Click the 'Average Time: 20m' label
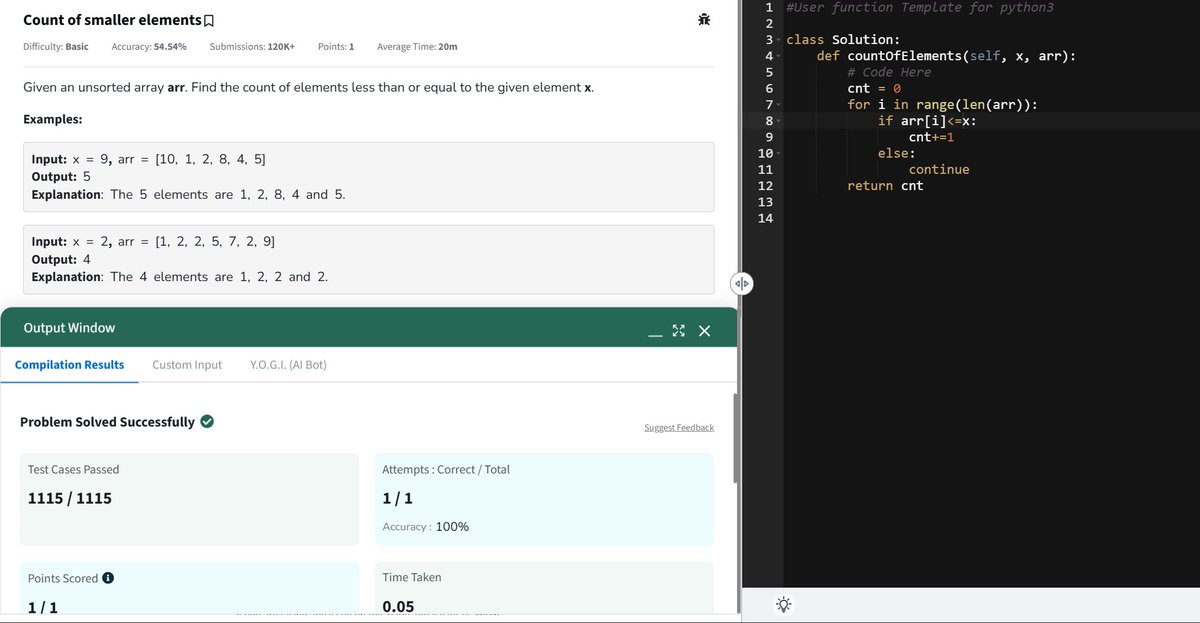Image resolution: width=1200 pixels, height=623 pixels. coord(418,47)
